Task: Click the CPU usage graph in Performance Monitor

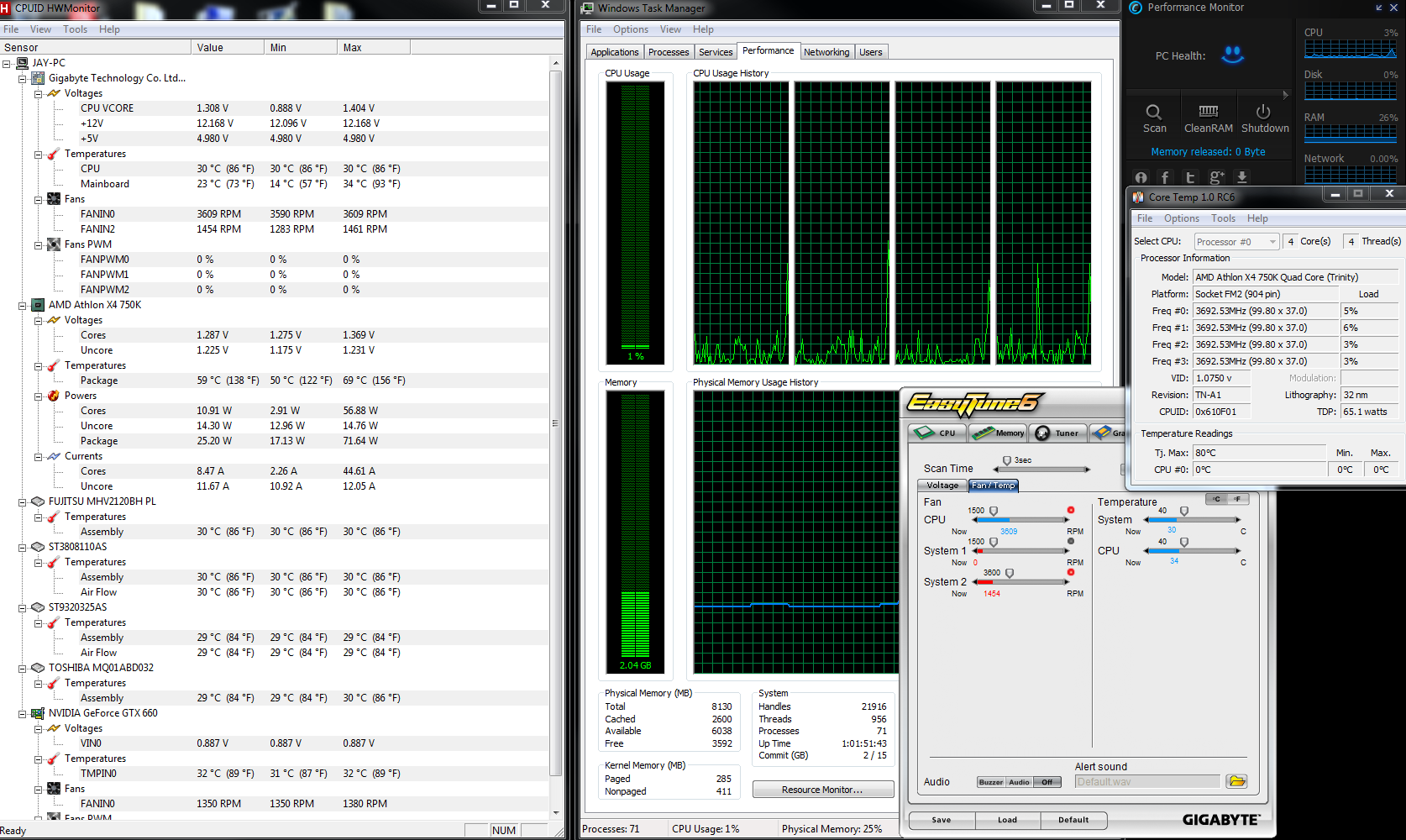Action: pos(1351,50)
